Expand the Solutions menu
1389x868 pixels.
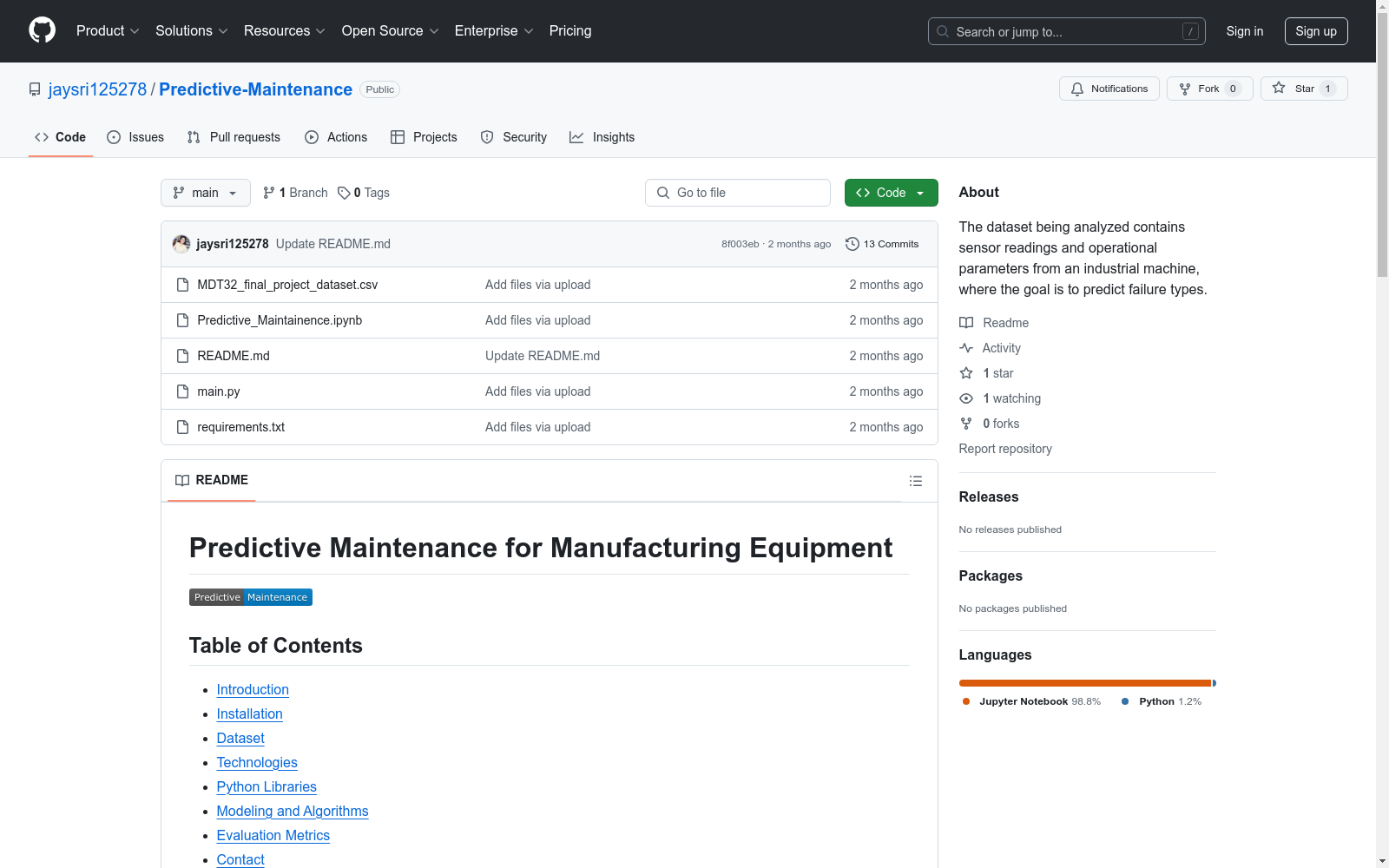192,30
